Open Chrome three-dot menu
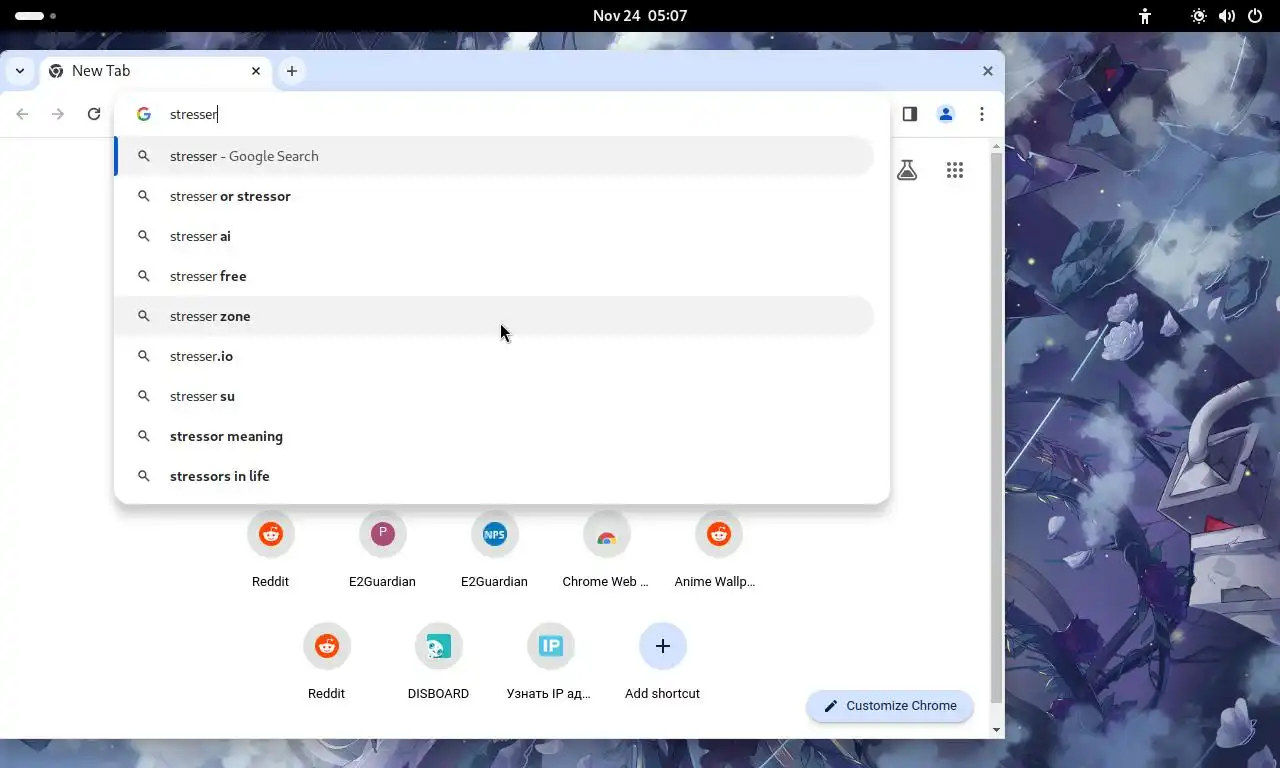The width and height of the screenshot is (1280, 768). [982, 114]
